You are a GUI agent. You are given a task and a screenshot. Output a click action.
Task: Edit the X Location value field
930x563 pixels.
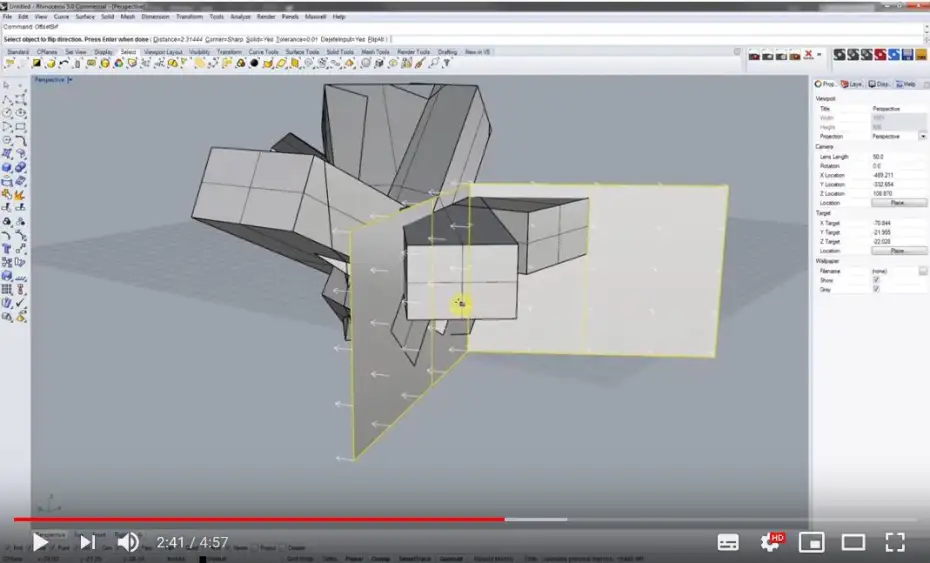[898, 176]
